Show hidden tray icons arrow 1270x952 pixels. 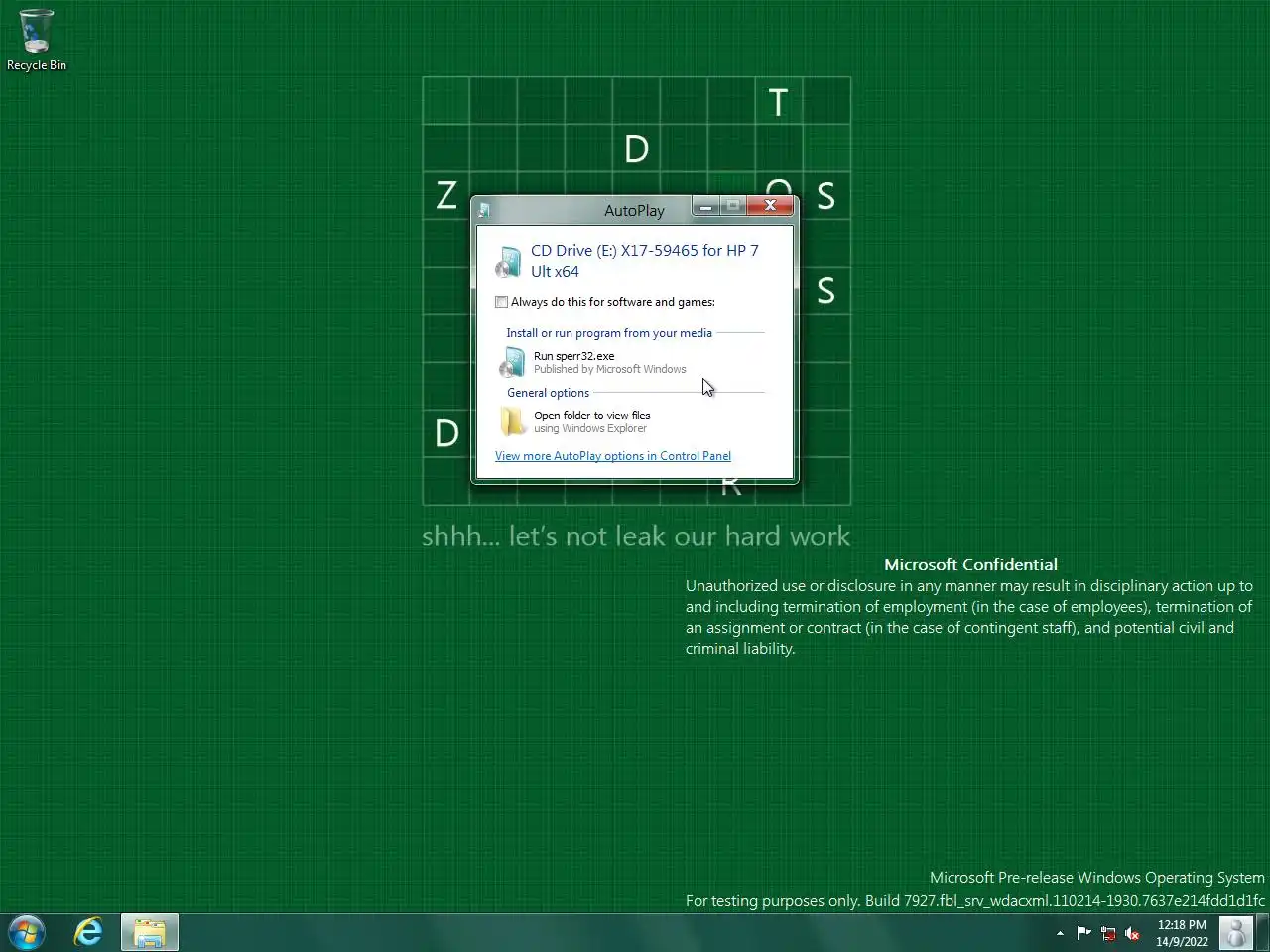1060,933
